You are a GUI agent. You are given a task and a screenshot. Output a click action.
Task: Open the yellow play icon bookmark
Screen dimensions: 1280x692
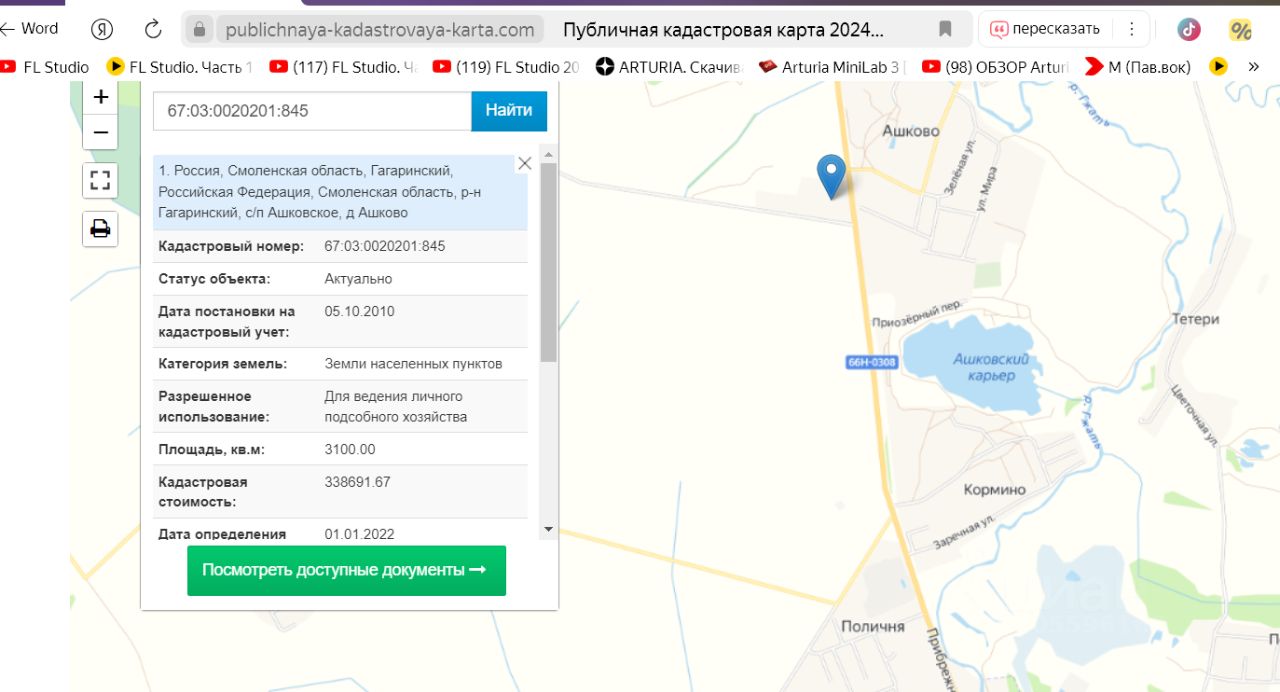pos(1218,67)
